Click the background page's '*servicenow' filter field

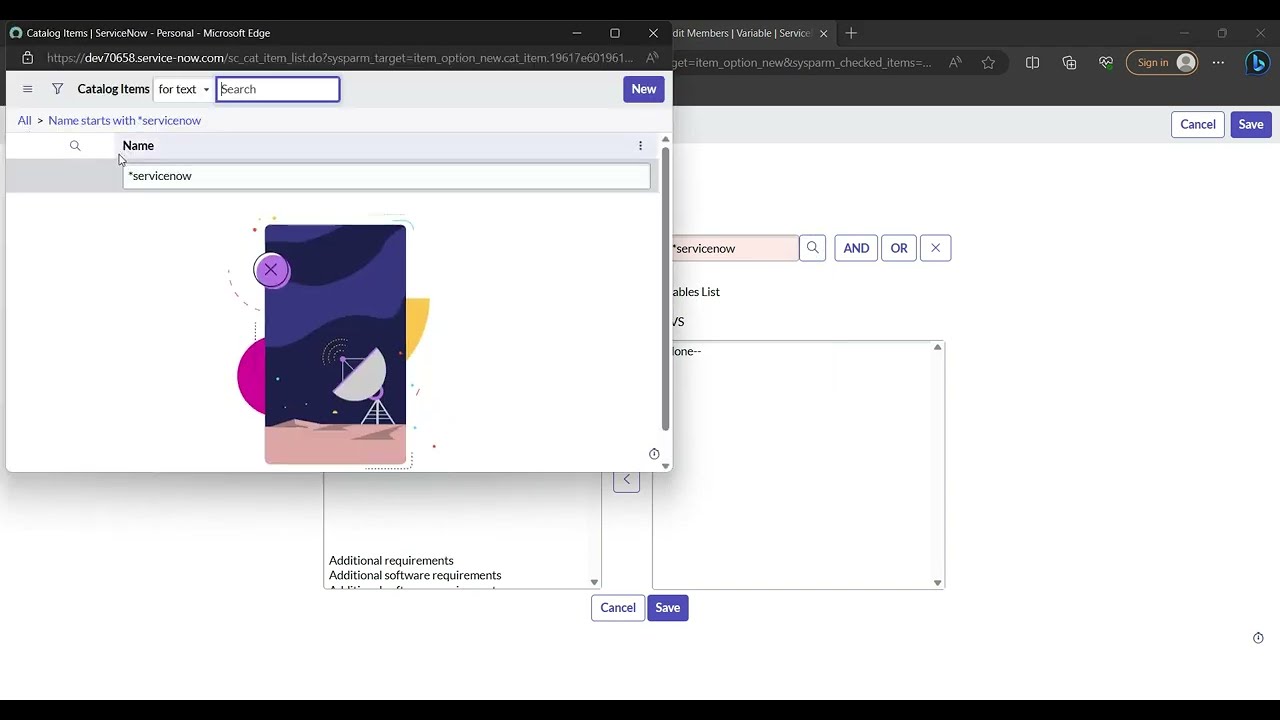tap(735, 248)
